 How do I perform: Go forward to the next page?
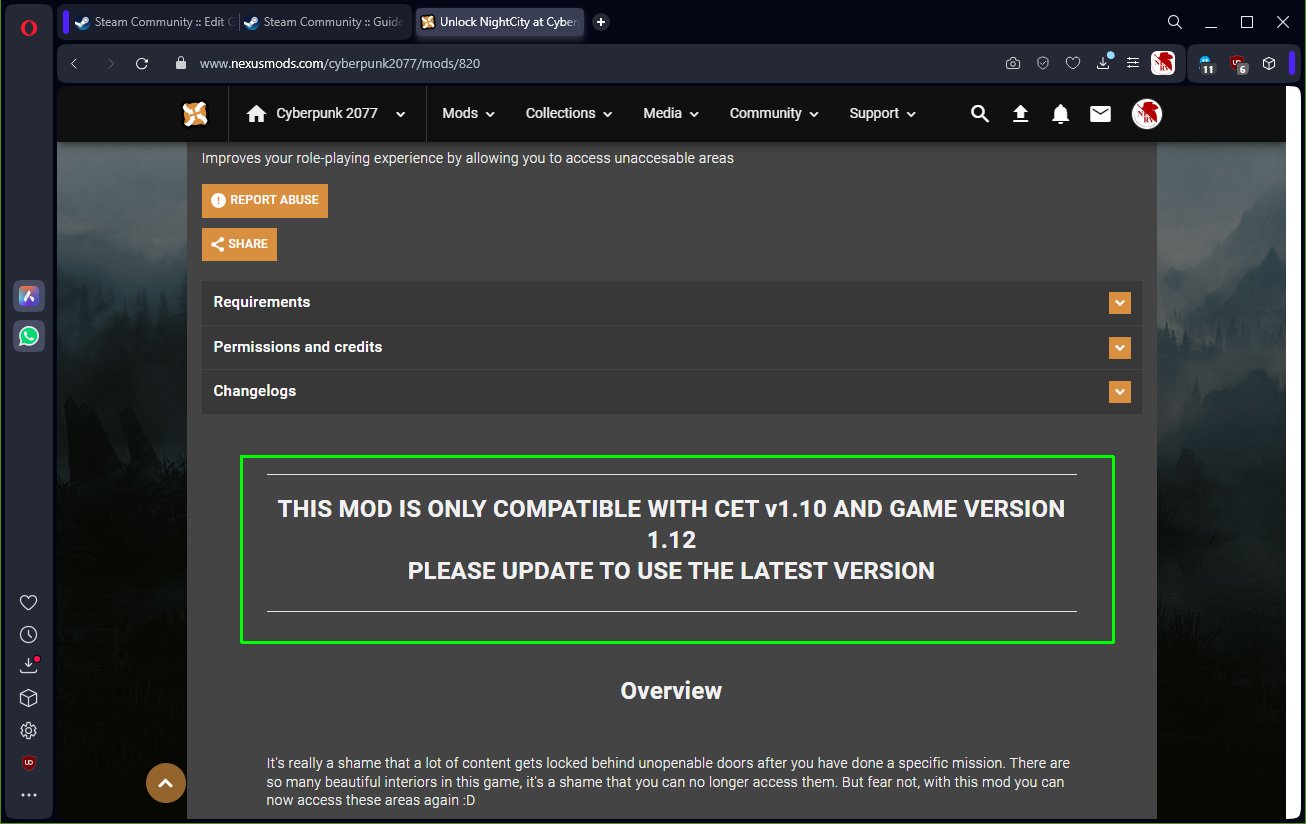(x=109, y=63)
